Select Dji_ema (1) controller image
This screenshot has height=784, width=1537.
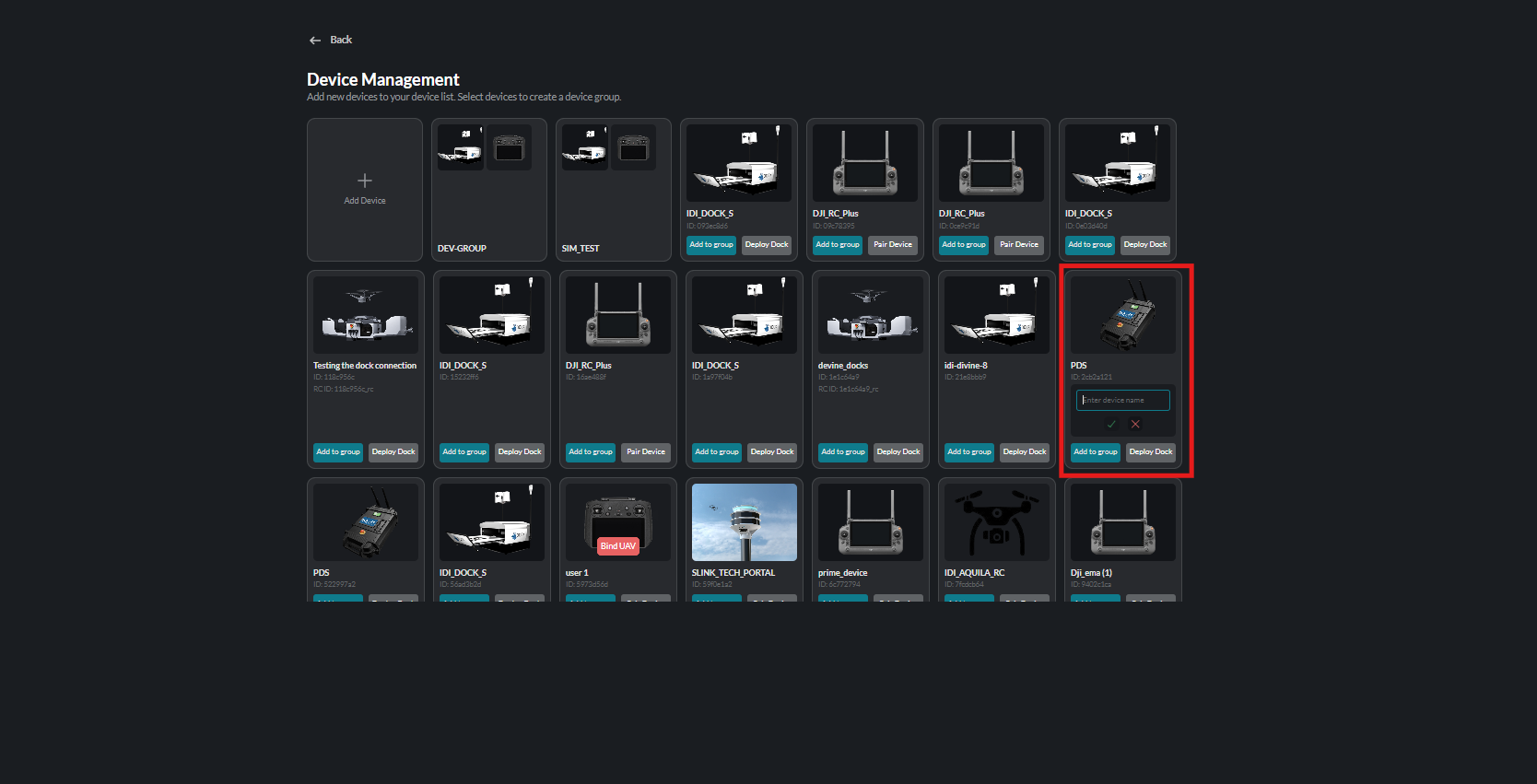coord(1123,522)
